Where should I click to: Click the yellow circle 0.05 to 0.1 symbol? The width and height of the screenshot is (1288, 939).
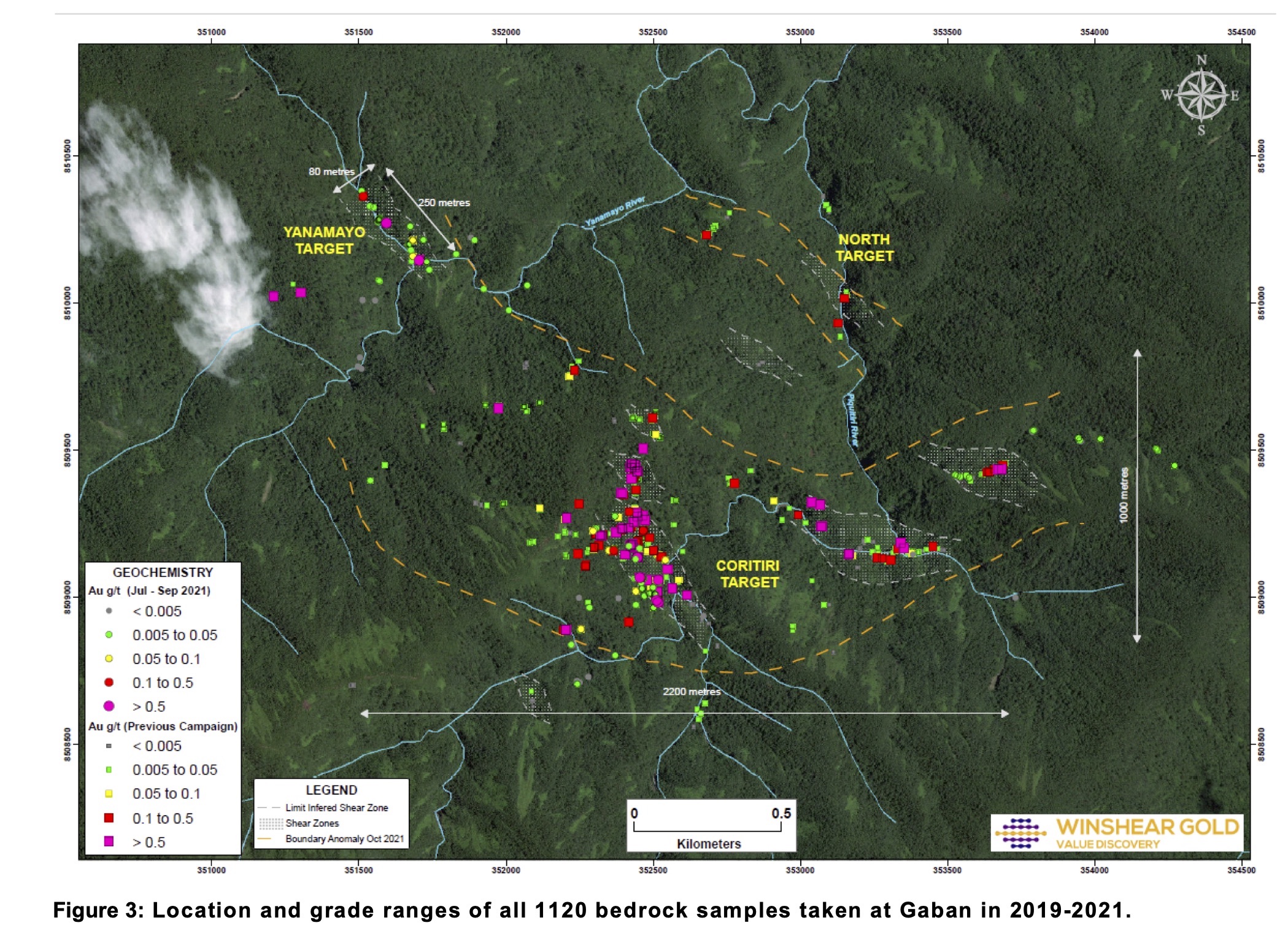[109, 659]
